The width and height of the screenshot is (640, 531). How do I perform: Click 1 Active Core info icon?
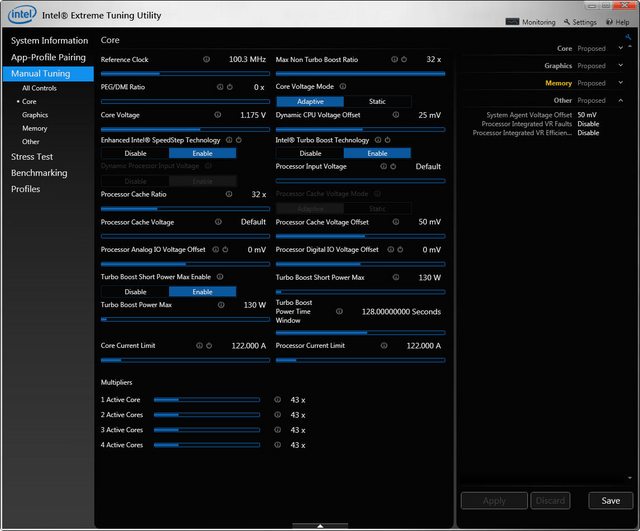(278, 400)
